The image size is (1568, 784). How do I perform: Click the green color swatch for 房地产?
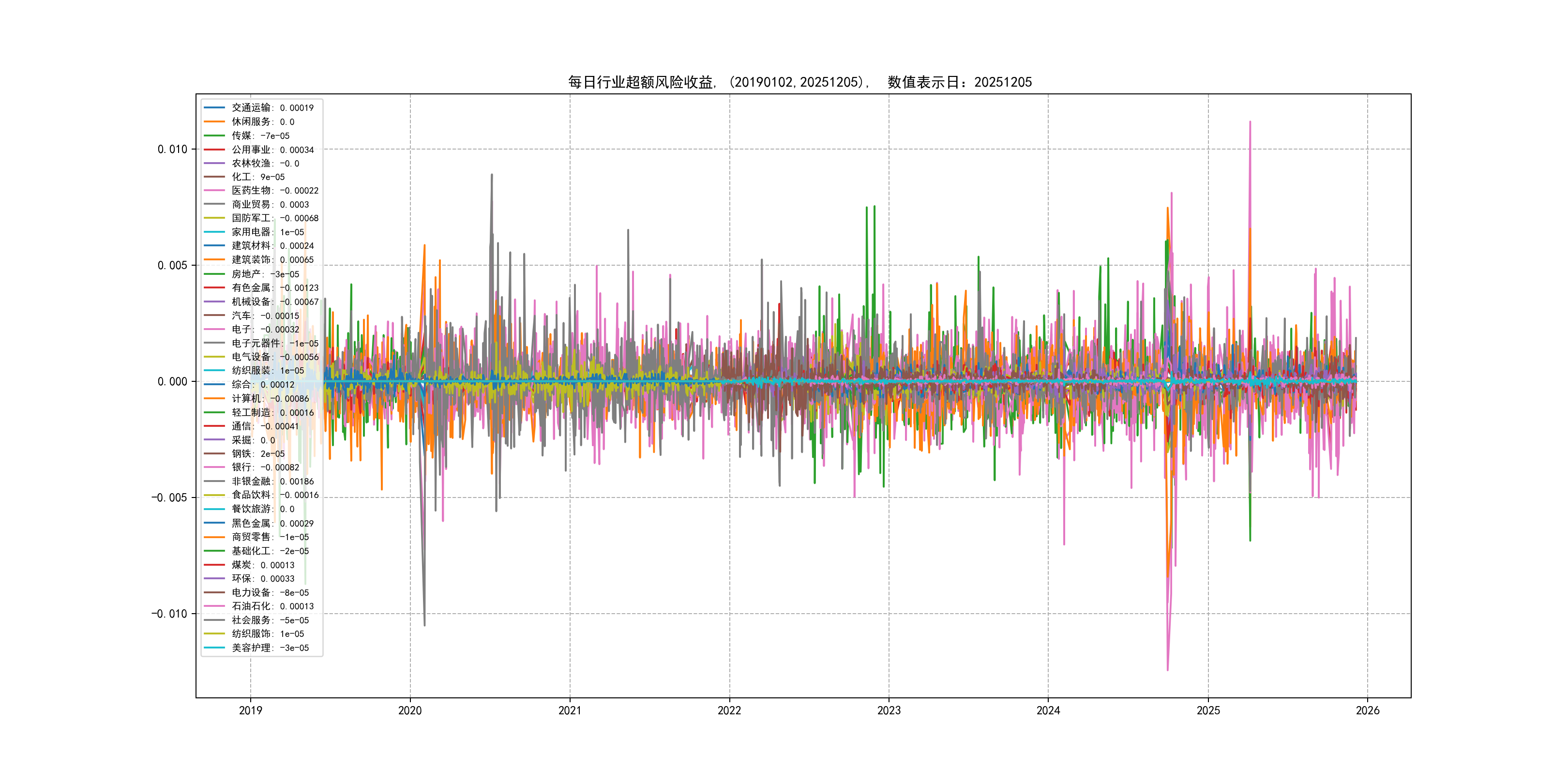pos(214,274)
